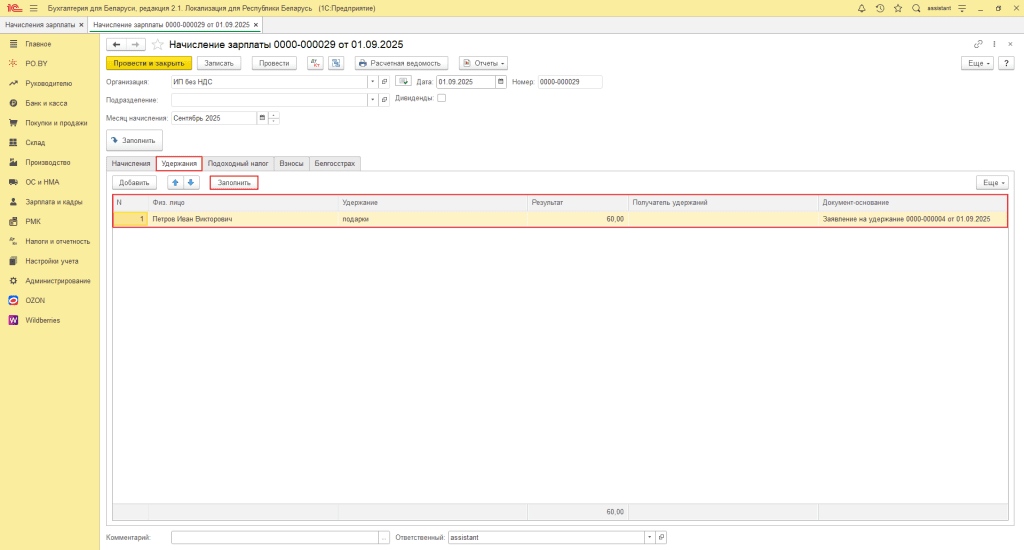Viewport: 1024px width, 550px height.
Task: Open the Начисления tab
Action: (130, 163)
